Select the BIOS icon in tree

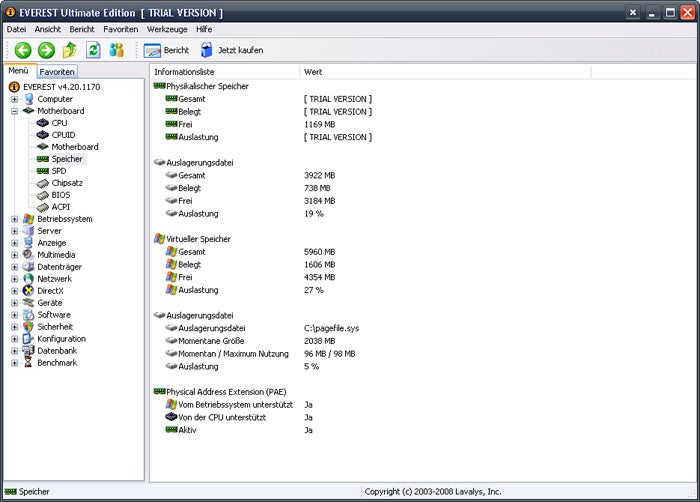(x=42, y=195)
